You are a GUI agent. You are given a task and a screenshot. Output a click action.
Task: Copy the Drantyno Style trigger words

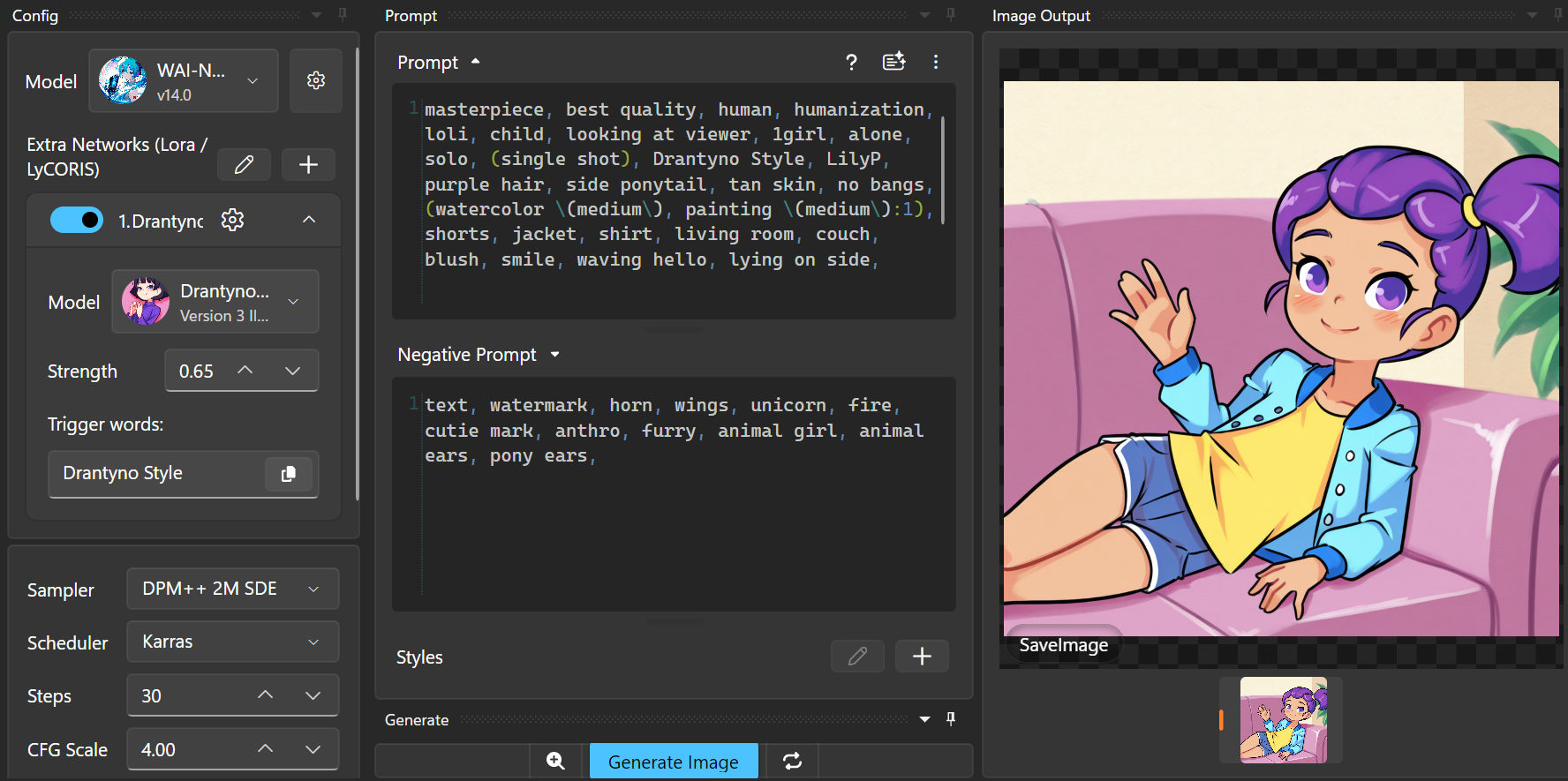click(x=288, y=474)
